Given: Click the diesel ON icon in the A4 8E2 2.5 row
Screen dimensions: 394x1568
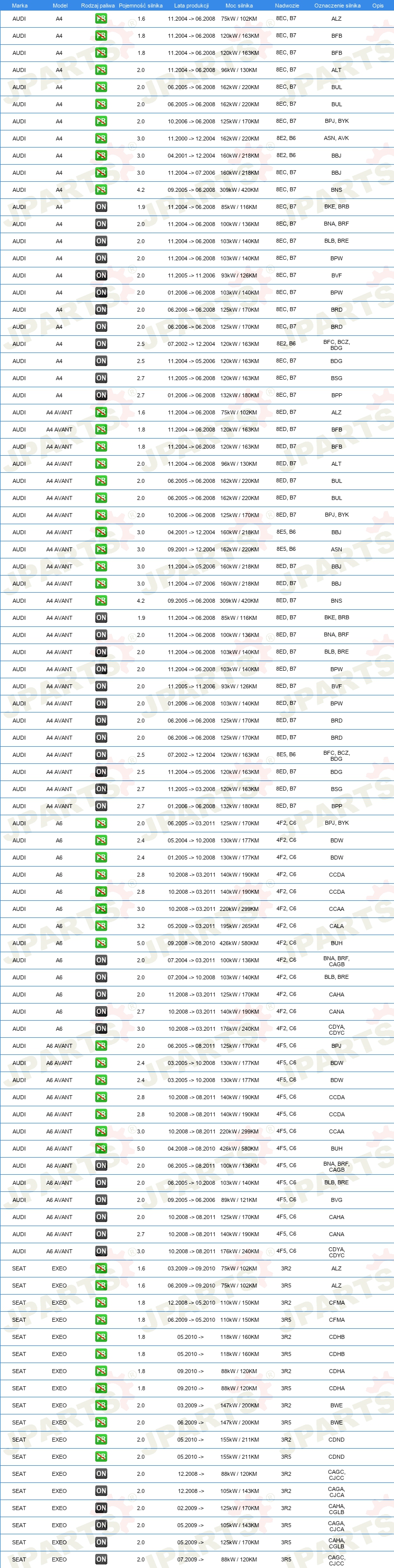Looking at the screenshot, I should (x=101, y=344).
